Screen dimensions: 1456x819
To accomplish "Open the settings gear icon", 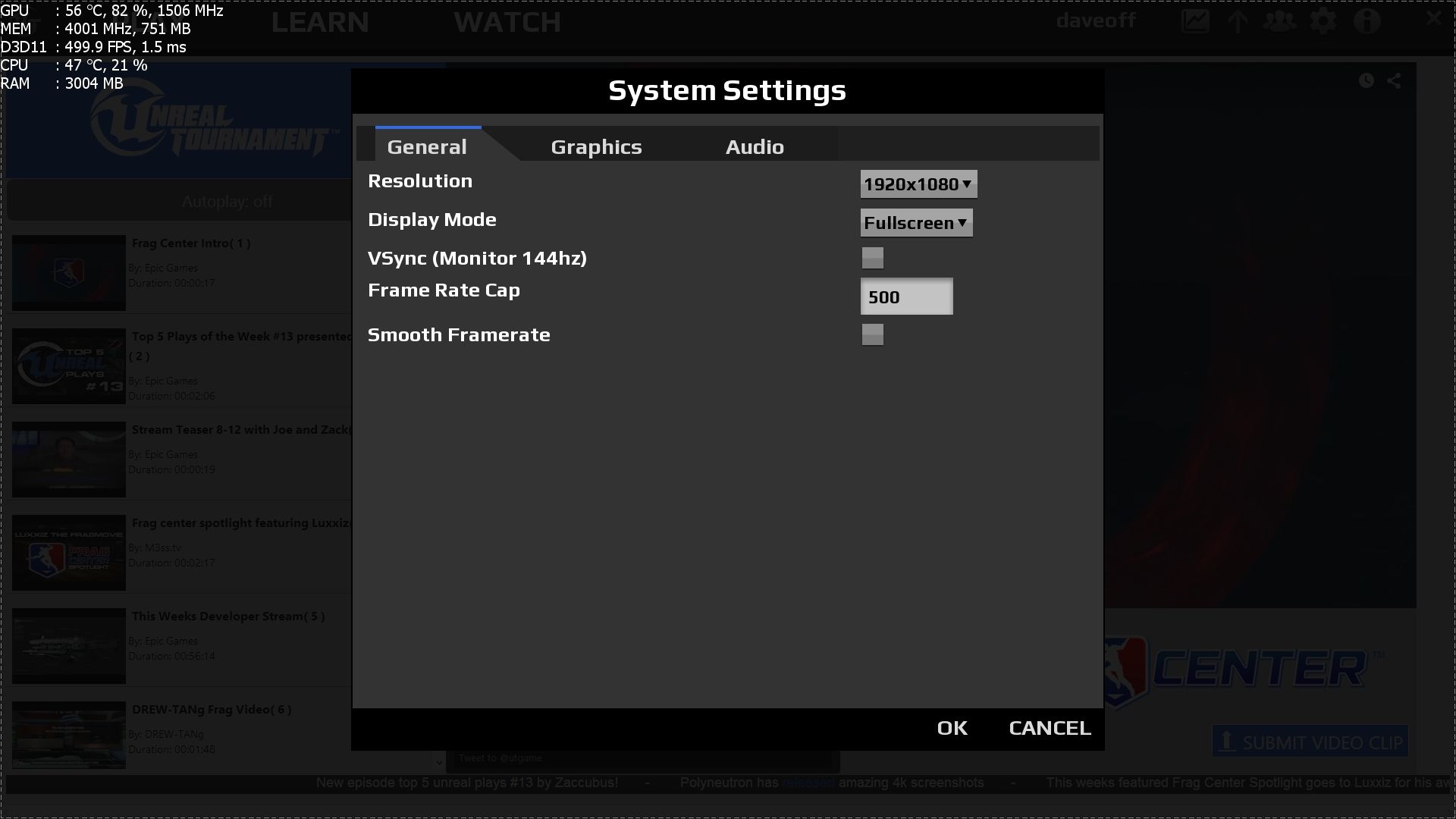I will 1323,21.
